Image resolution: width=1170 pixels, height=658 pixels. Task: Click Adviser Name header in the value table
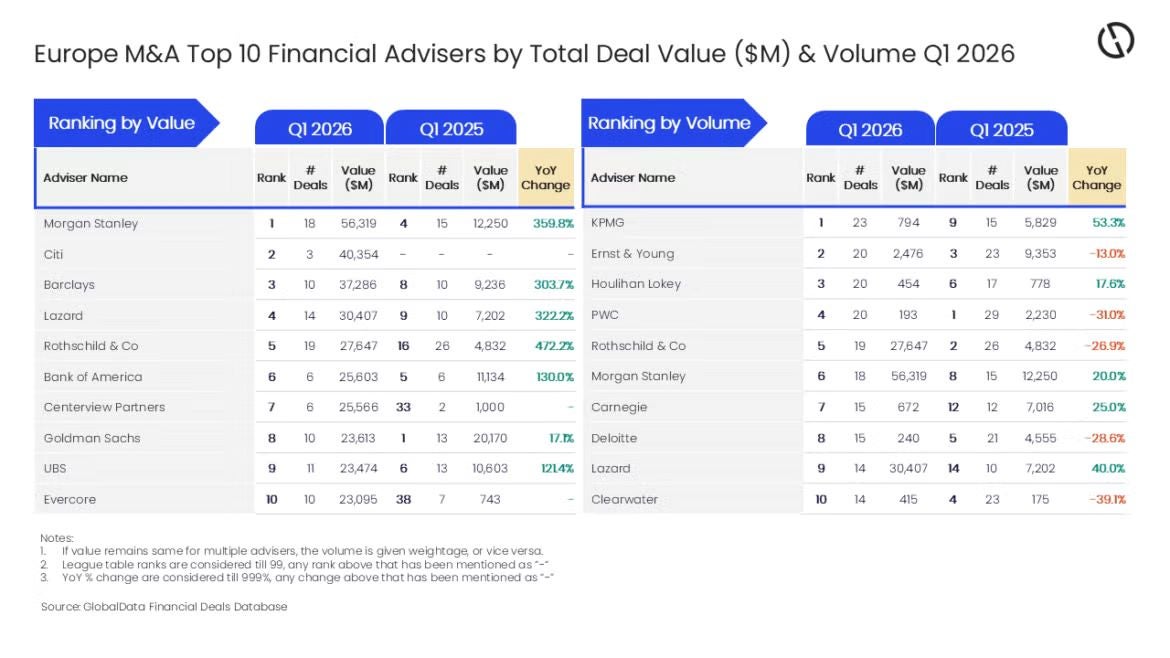coord(86,178)
